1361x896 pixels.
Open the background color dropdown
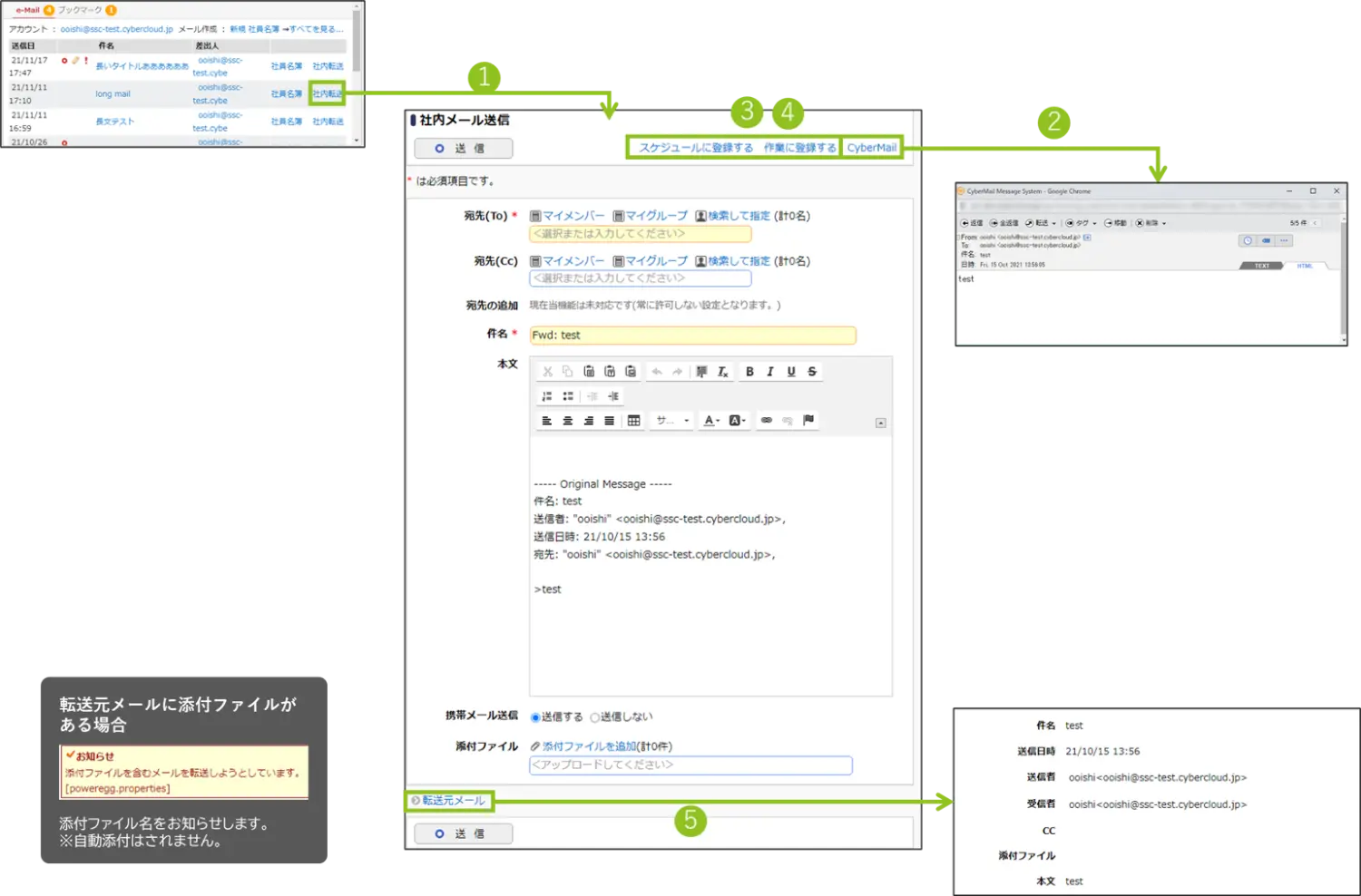738,421
